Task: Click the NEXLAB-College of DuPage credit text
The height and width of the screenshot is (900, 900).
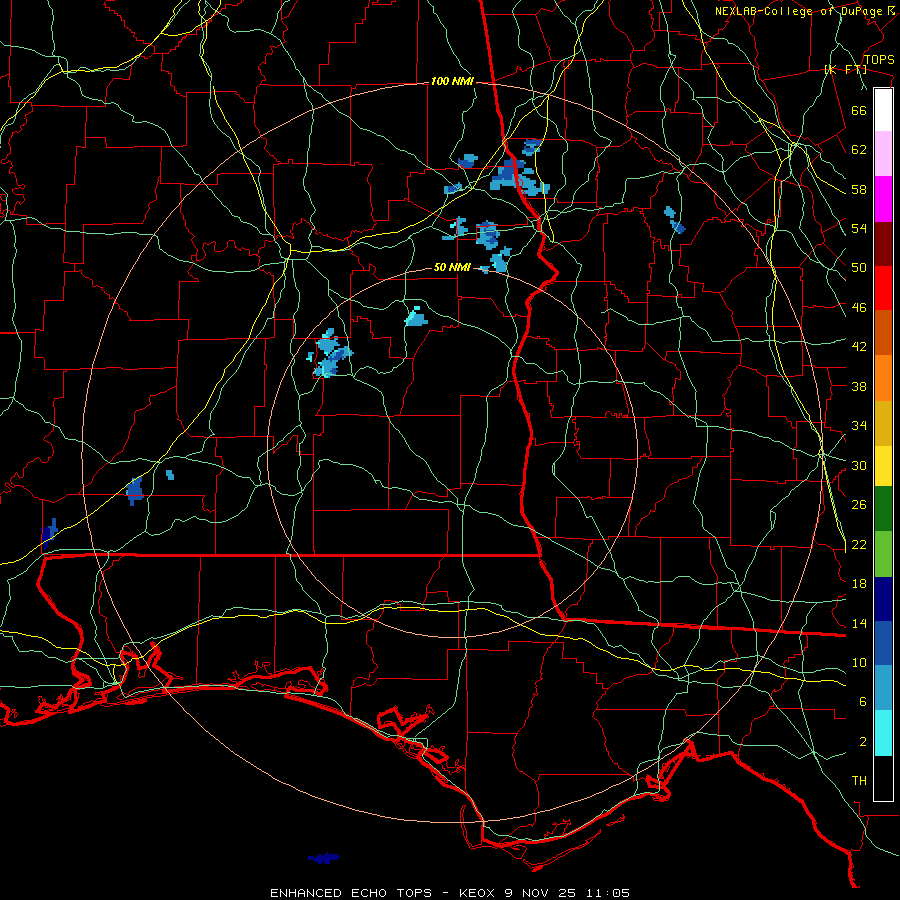Action: [804, 11]
